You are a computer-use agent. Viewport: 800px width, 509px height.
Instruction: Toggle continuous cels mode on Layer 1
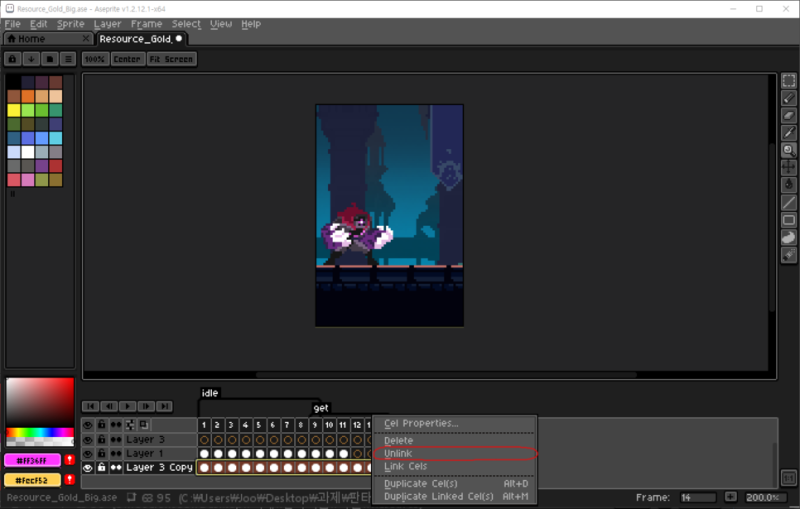(x=116, y=453)
